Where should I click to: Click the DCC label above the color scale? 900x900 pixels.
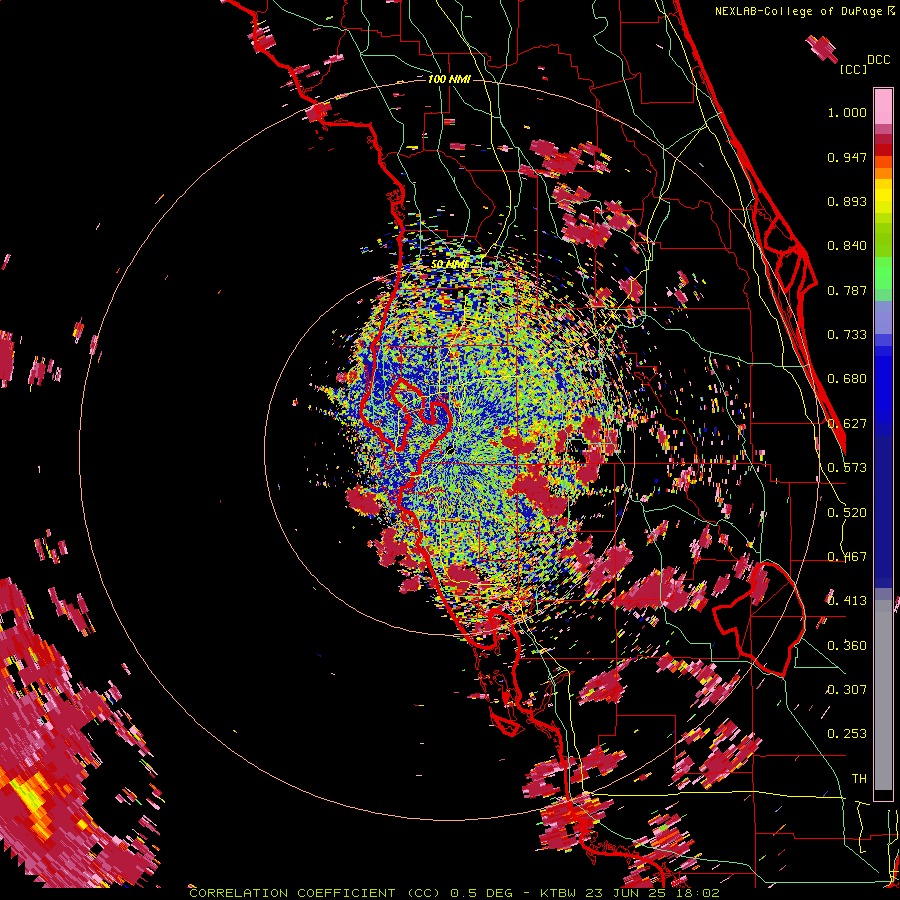pos(878,60)
